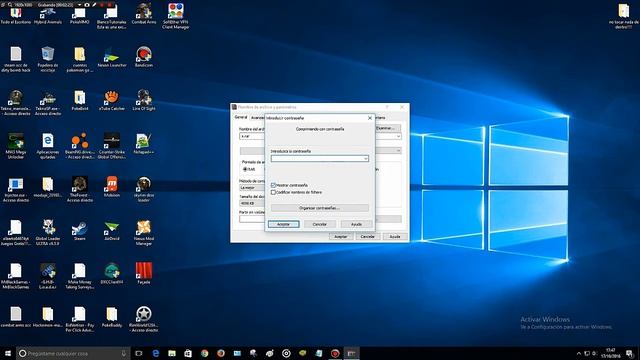
Task: Click Aceptar in the archive parameters window
Action: 341,237
